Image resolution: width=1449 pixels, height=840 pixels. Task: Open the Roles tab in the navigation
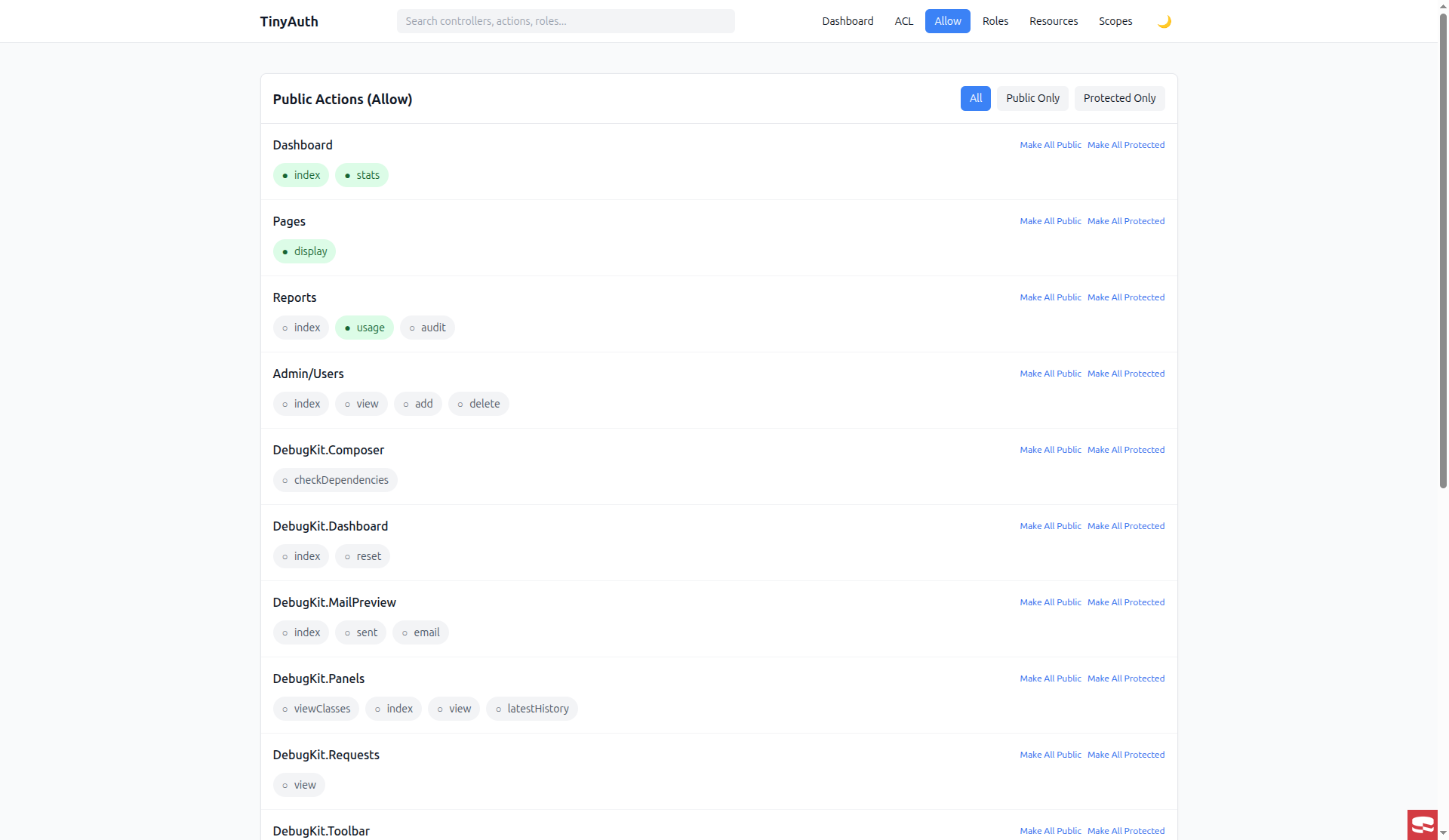995,21
